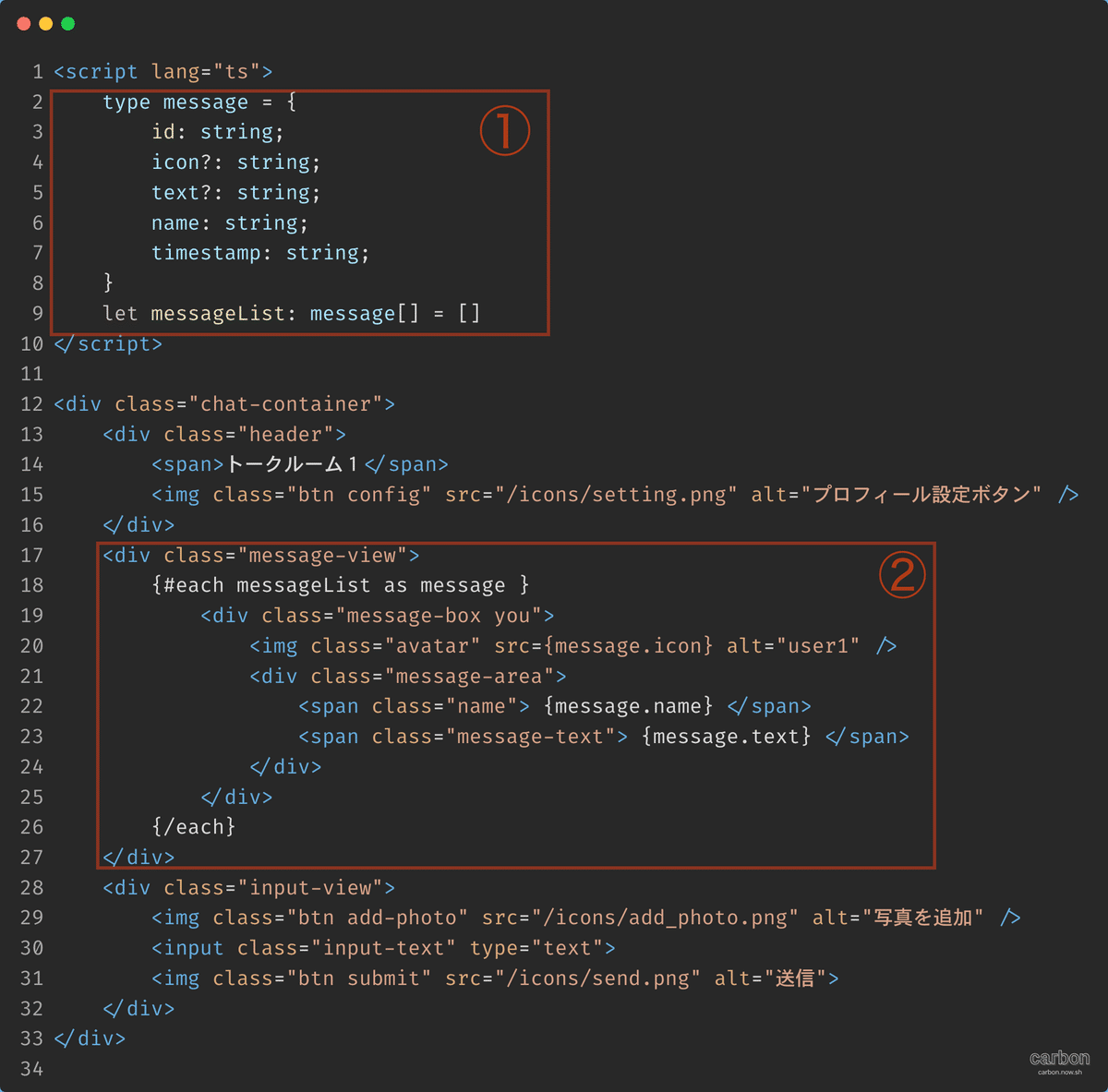Select the div class="input-view" opening tag
The height and width of the screenshot is (1092, 1108).
[249, 888]
